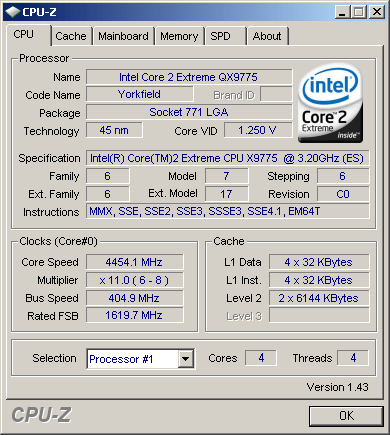Click the Core Speed value field
This screenshot has width=390, height=435.
coord(135,262)
